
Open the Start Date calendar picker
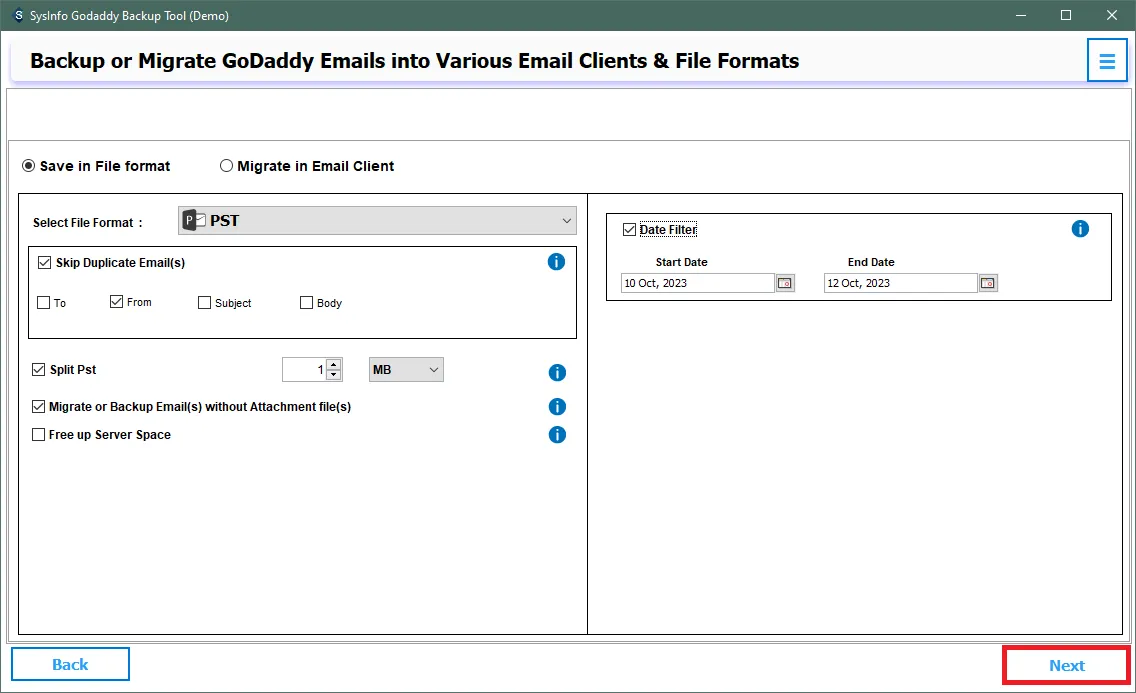click(x=785, y=283)
